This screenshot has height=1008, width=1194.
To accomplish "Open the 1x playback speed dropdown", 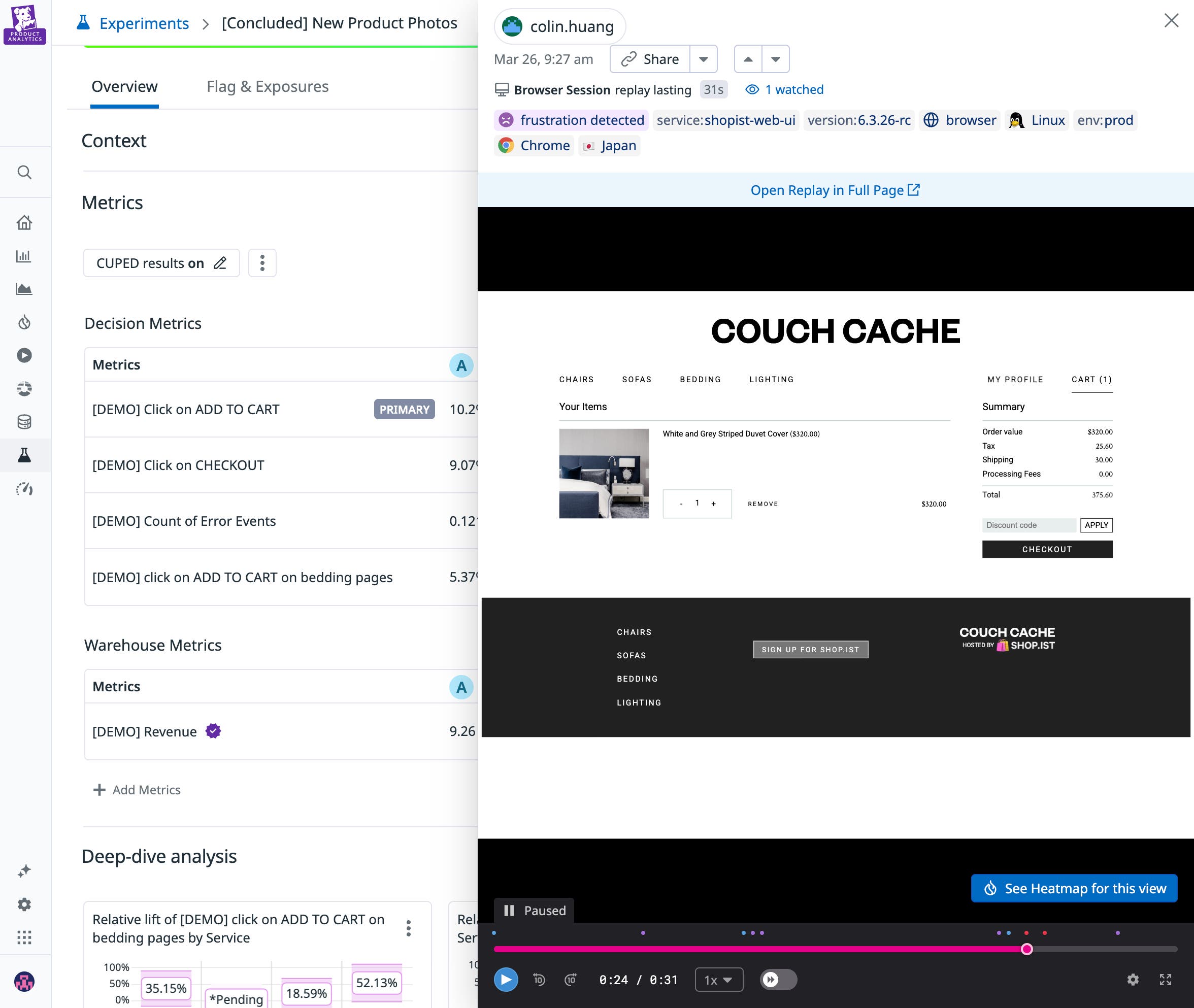I will point(718,980).
